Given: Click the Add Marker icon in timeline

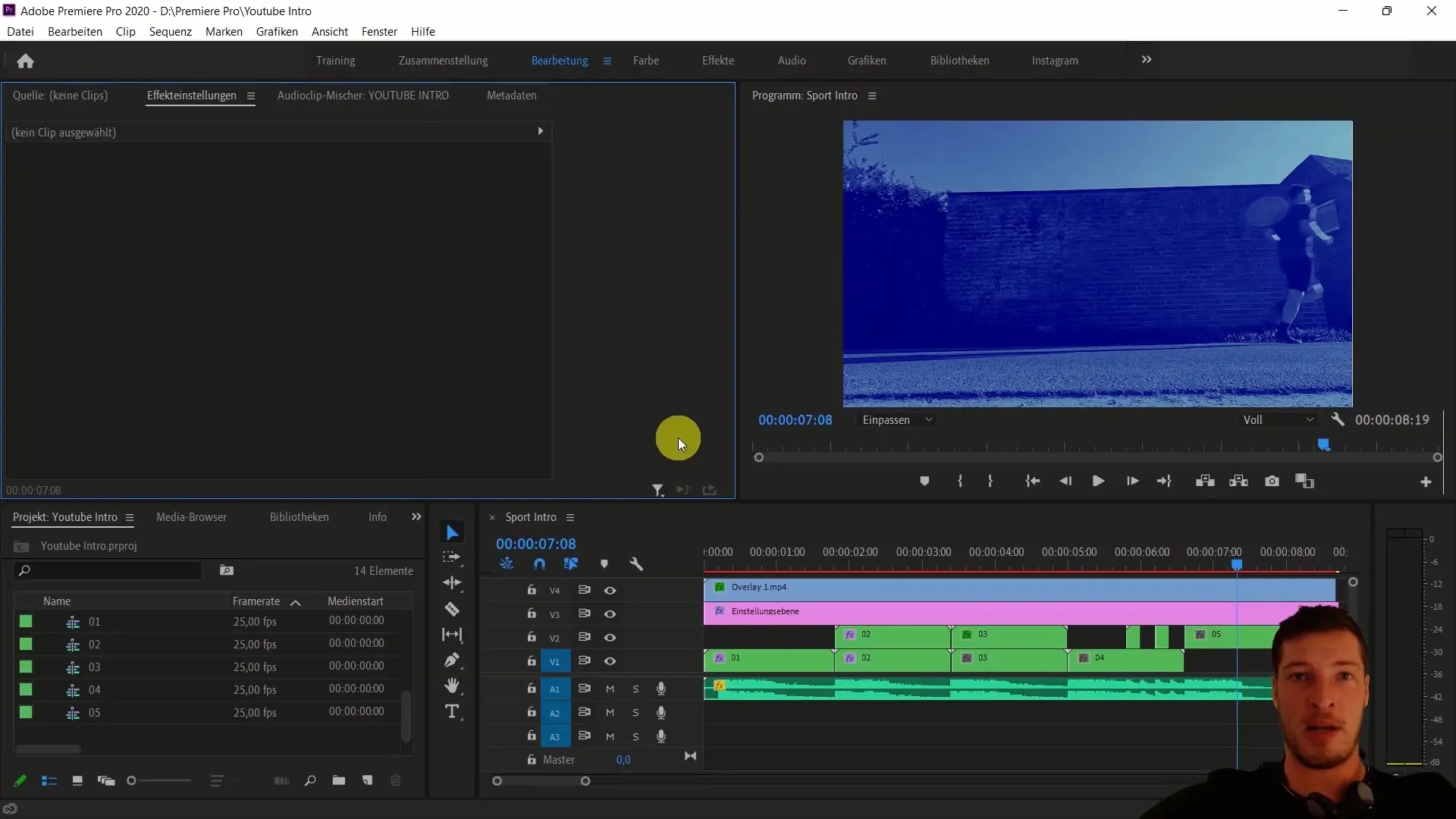Looking at the screenshot, I should [605, 563].
